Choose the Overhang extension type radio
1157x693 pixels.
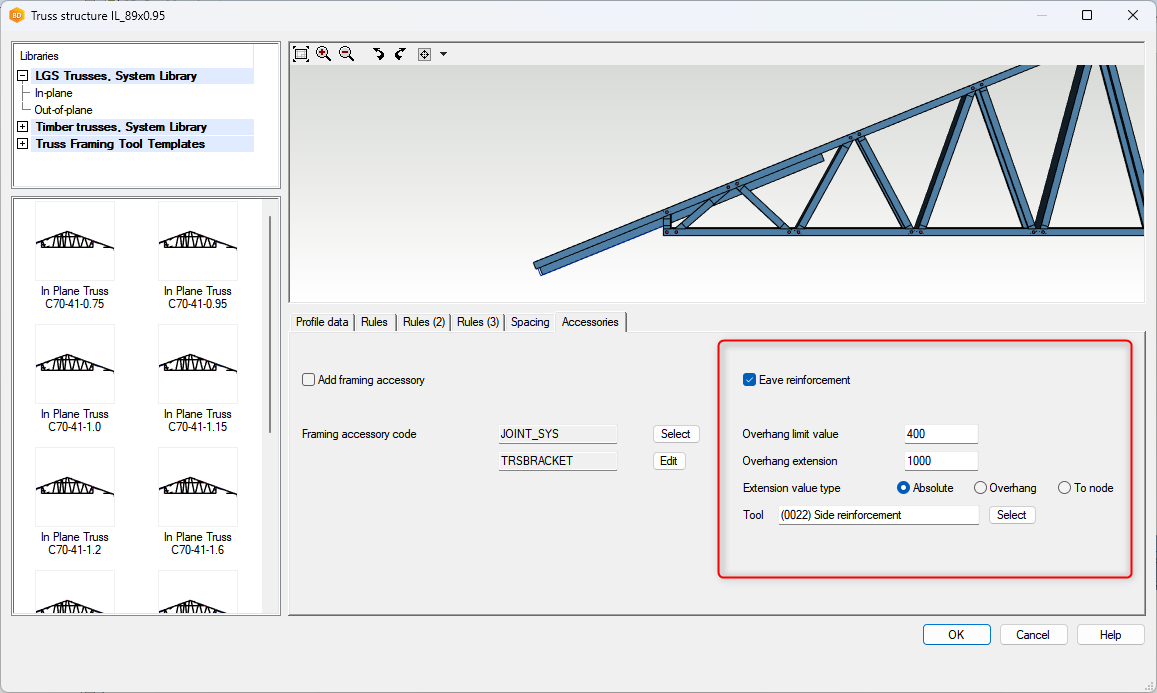tap(980, 488)
